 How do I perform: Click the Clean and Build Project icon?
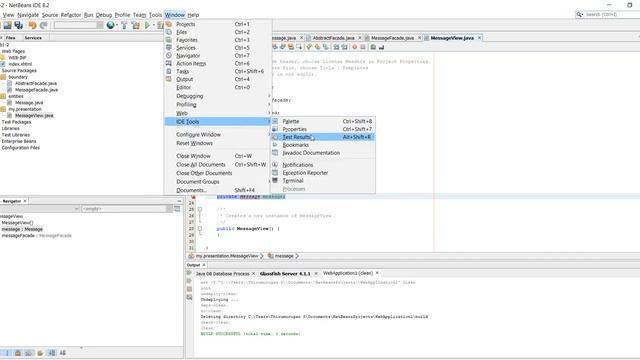(x=136, y=25)
